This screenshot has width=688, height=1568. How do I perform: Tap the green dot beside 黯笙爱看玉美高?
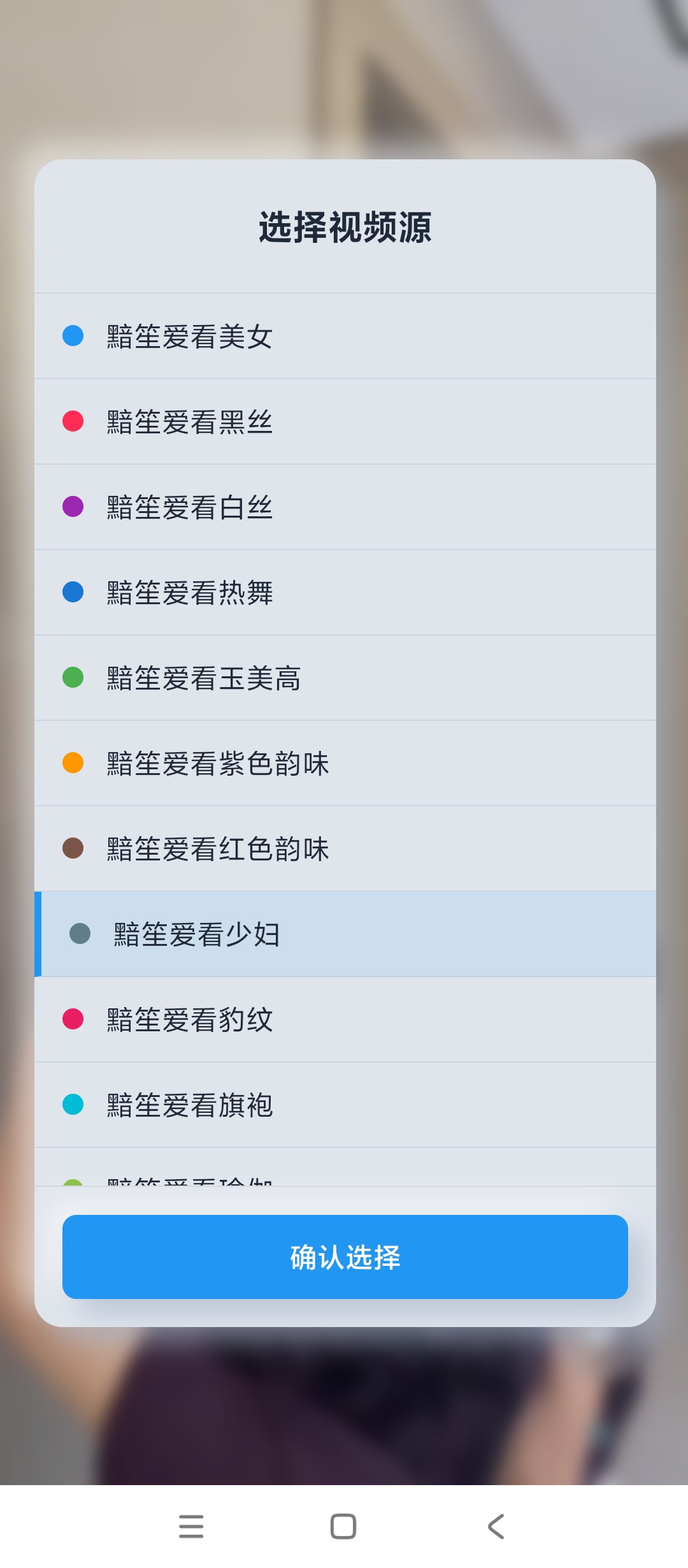(73, 678)
